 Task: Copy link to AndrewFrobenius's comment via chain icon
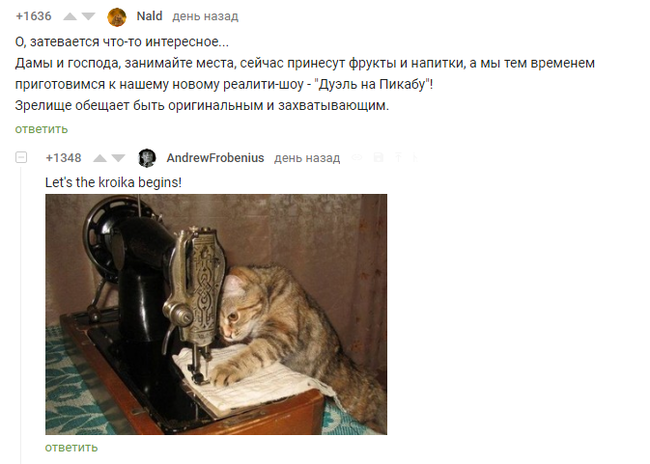tap(357, 158)
